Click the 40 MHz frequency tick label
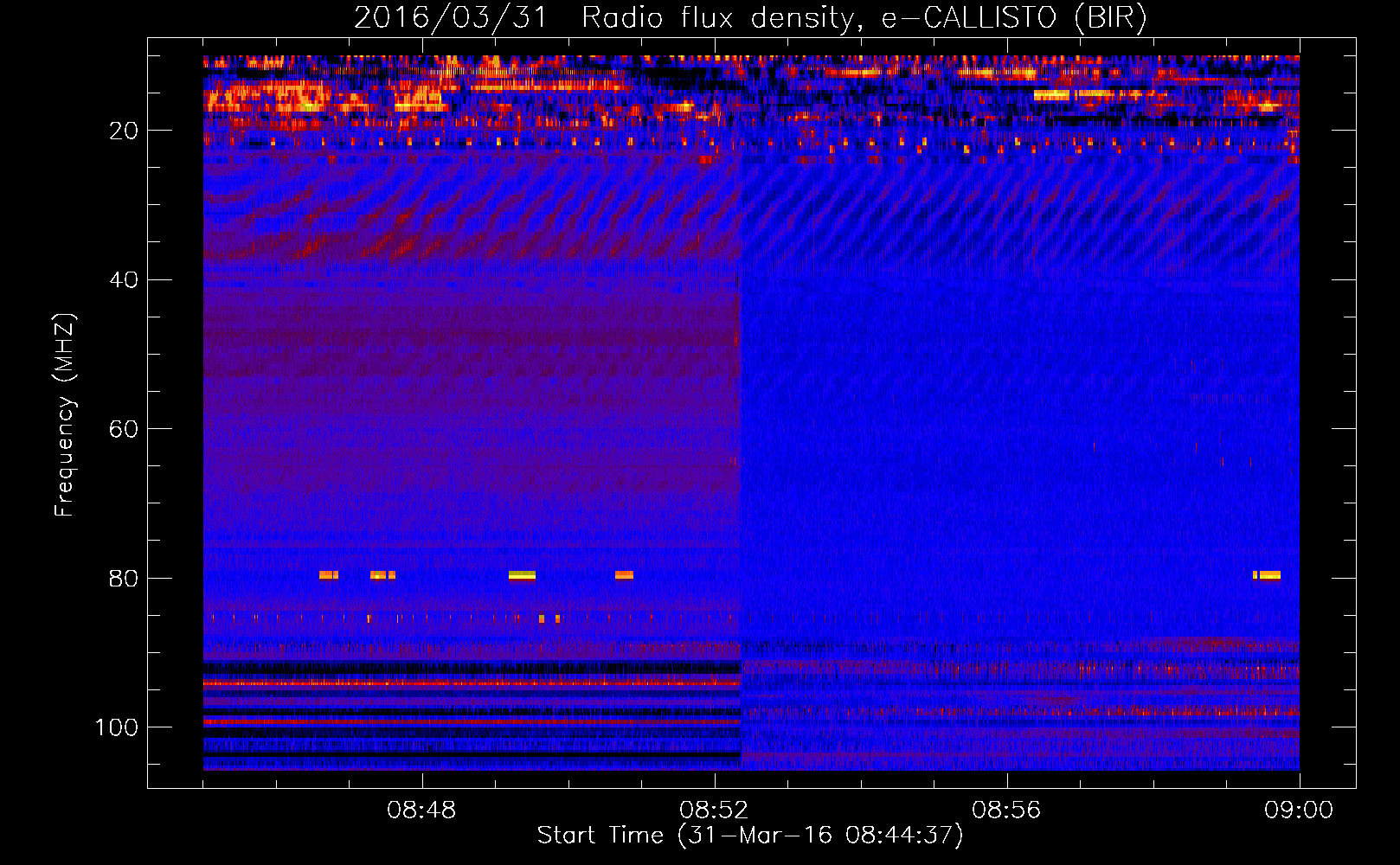Image resolution: width=1400 pixels, height=865 pixels. coord(124,280)
